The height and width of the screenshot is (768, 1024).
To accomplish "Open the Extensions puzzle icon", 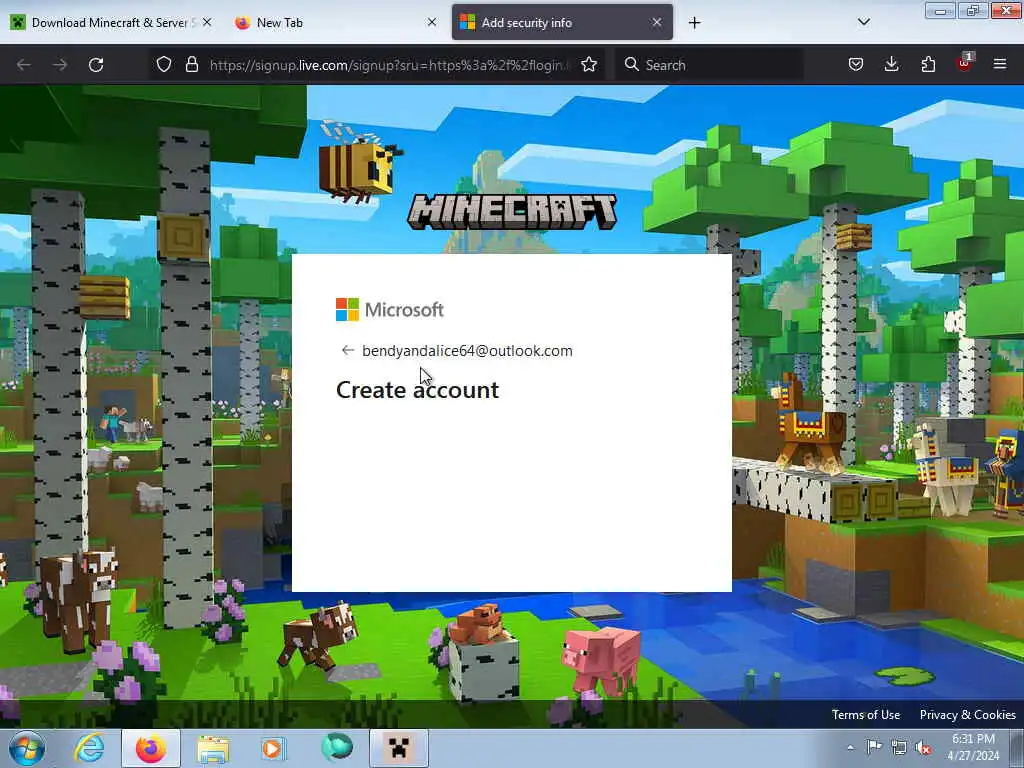I will point(928,65).
